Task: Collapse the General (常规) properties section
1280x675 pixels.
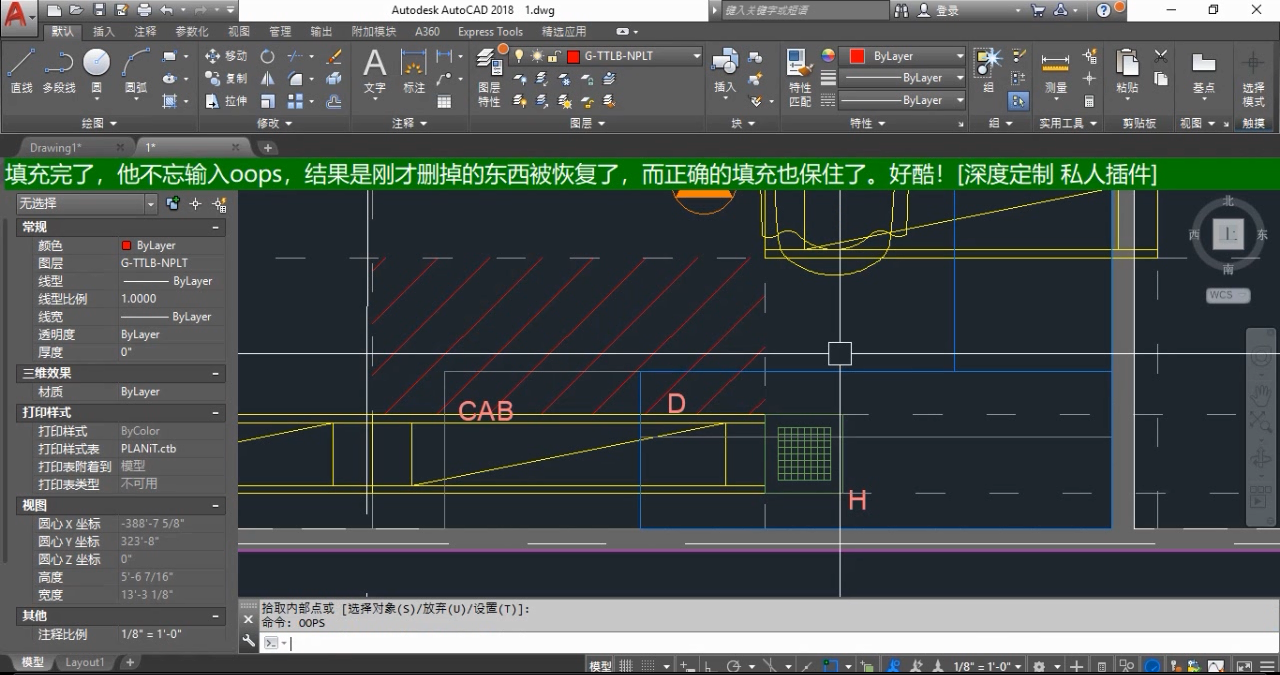Action: (215, 228)
